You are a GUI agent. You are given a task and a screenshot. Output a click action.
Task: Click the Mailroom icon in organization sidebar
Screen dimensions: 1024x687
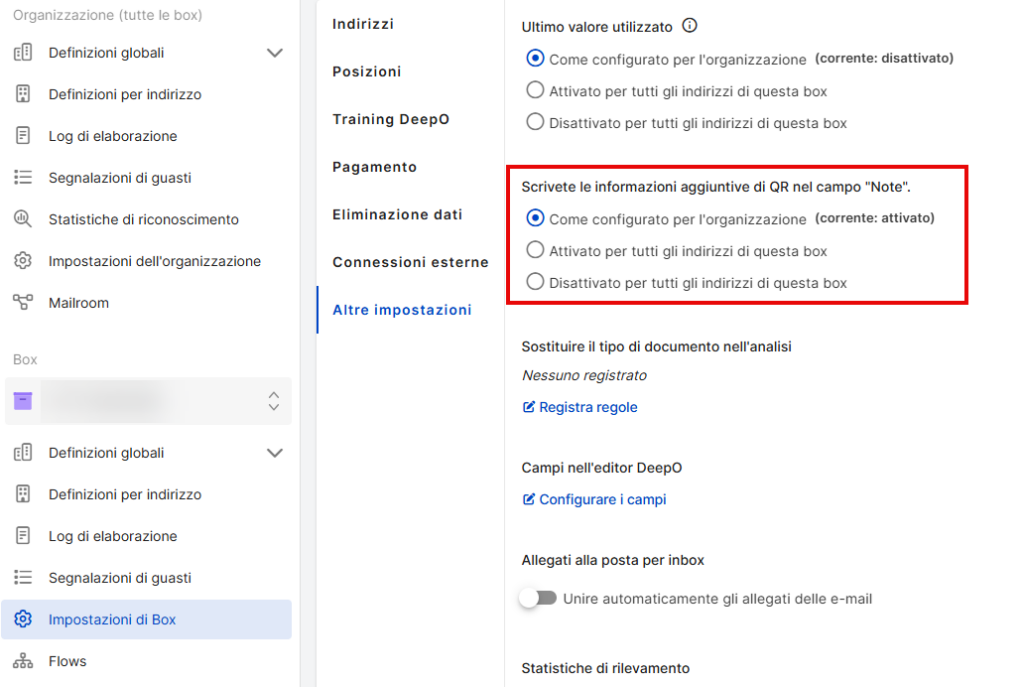23,302
